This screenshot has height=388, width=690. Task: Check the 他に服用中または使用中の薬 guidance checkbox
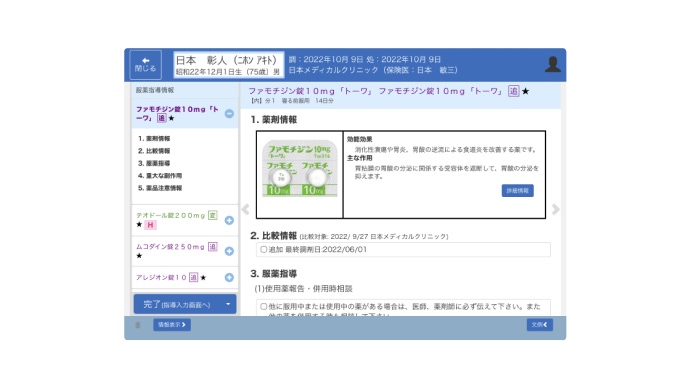pyautogui.click(x=264, y=307)
